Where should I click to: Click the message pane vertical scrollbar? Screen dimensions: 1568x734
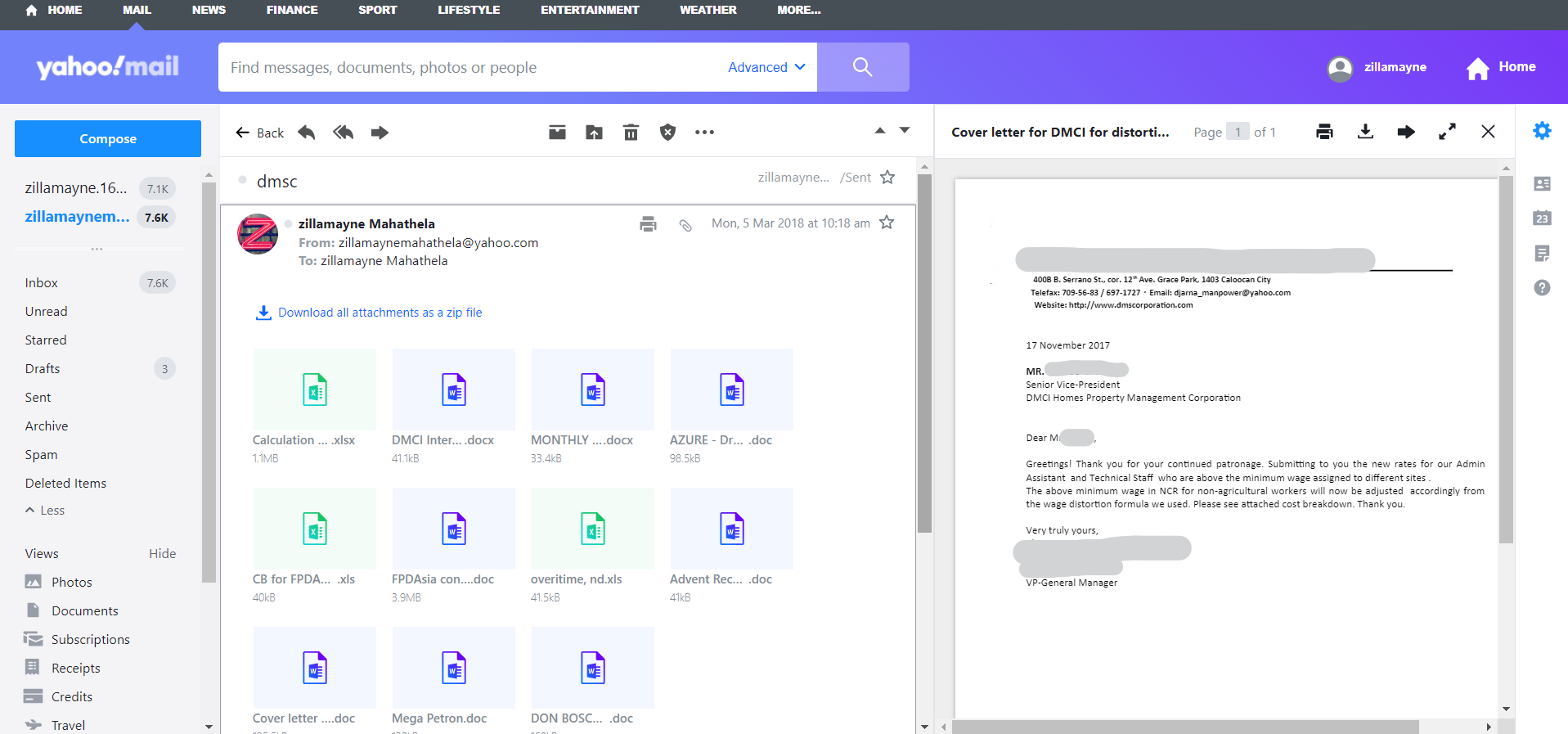pos(925,353)
